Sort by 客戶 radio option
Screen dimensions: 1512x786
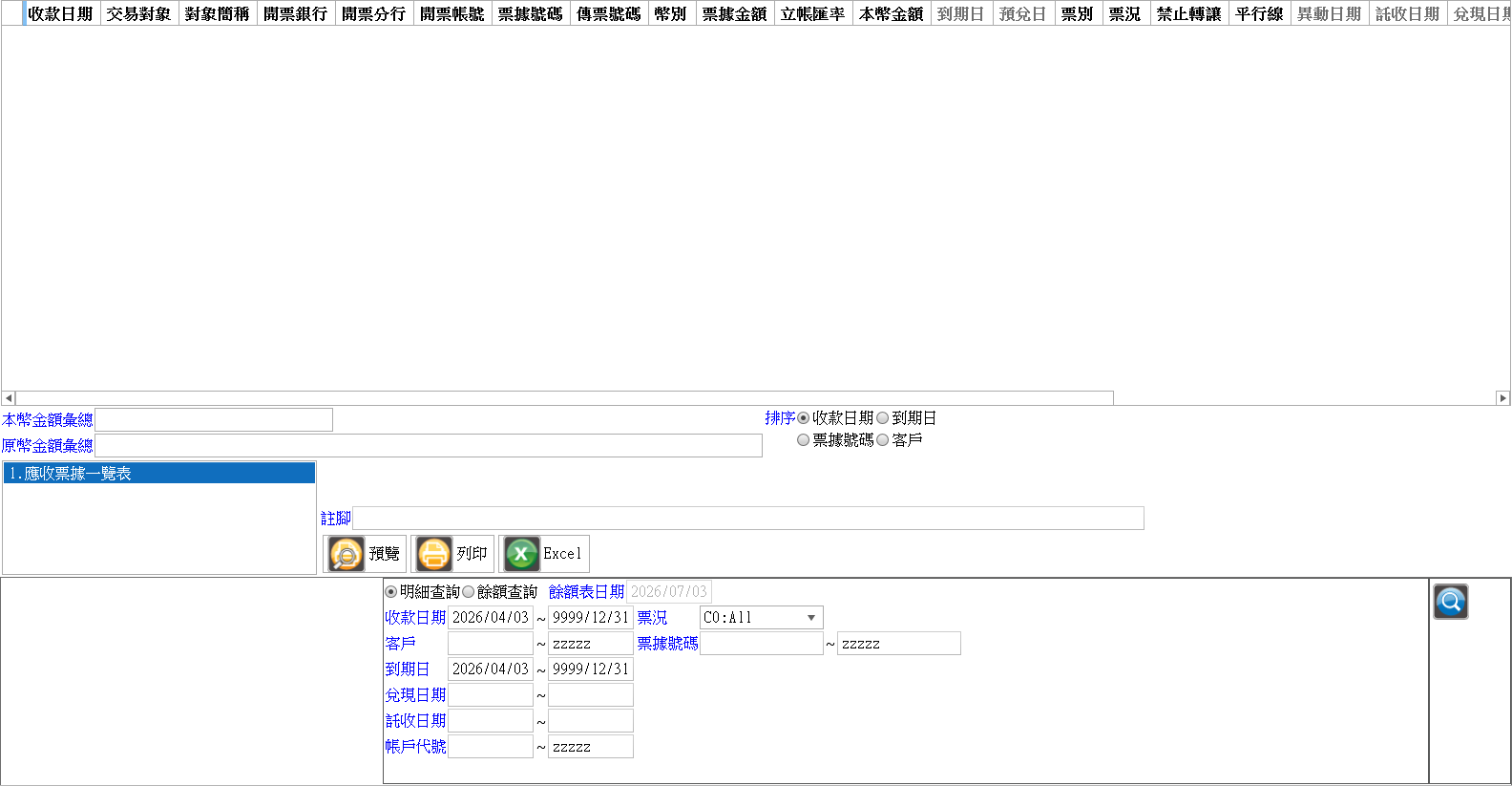pos(883,440)
